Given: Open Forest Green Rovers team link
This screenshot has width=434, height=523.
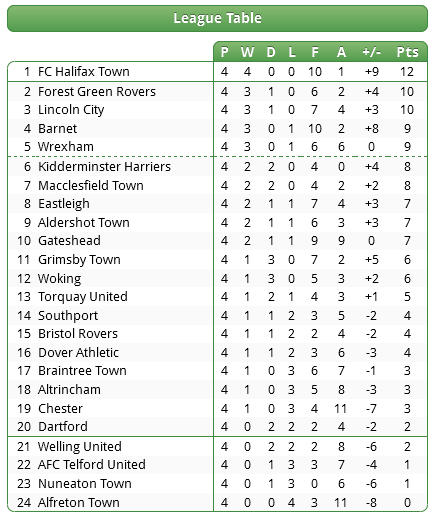Looking at the screenshot, I should coord(97,91).
